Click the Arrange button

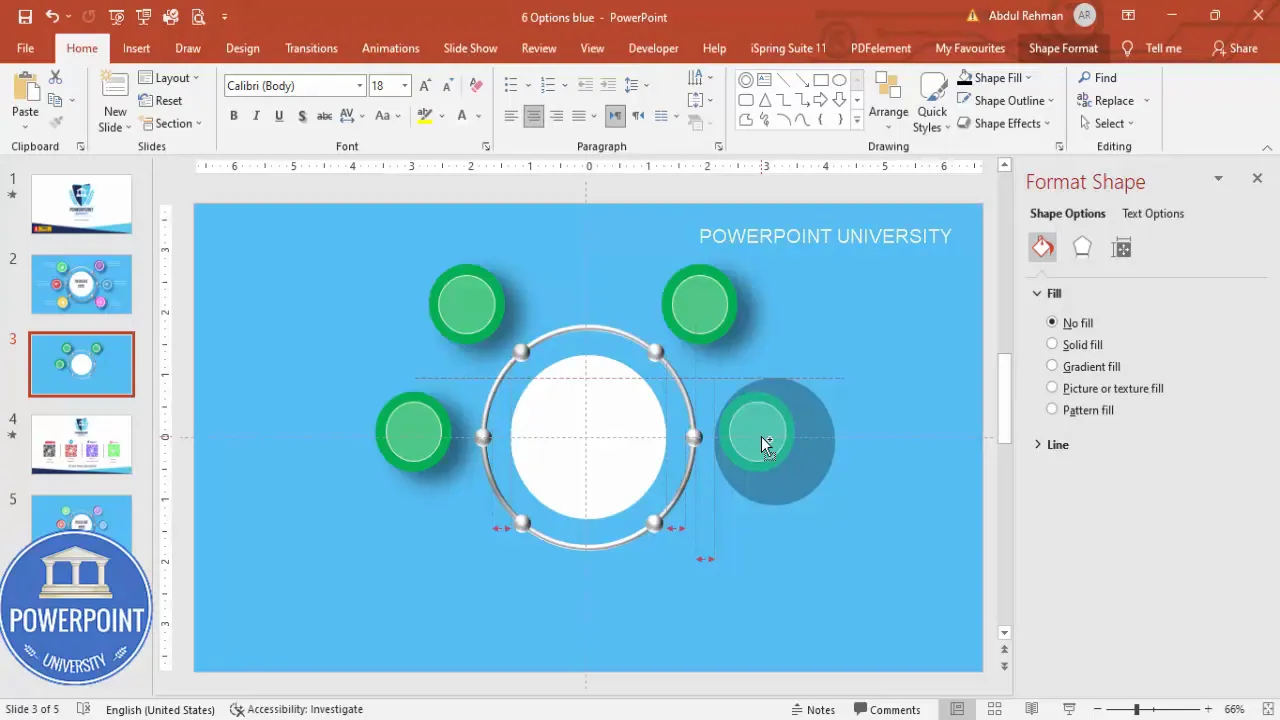point(888,100)
